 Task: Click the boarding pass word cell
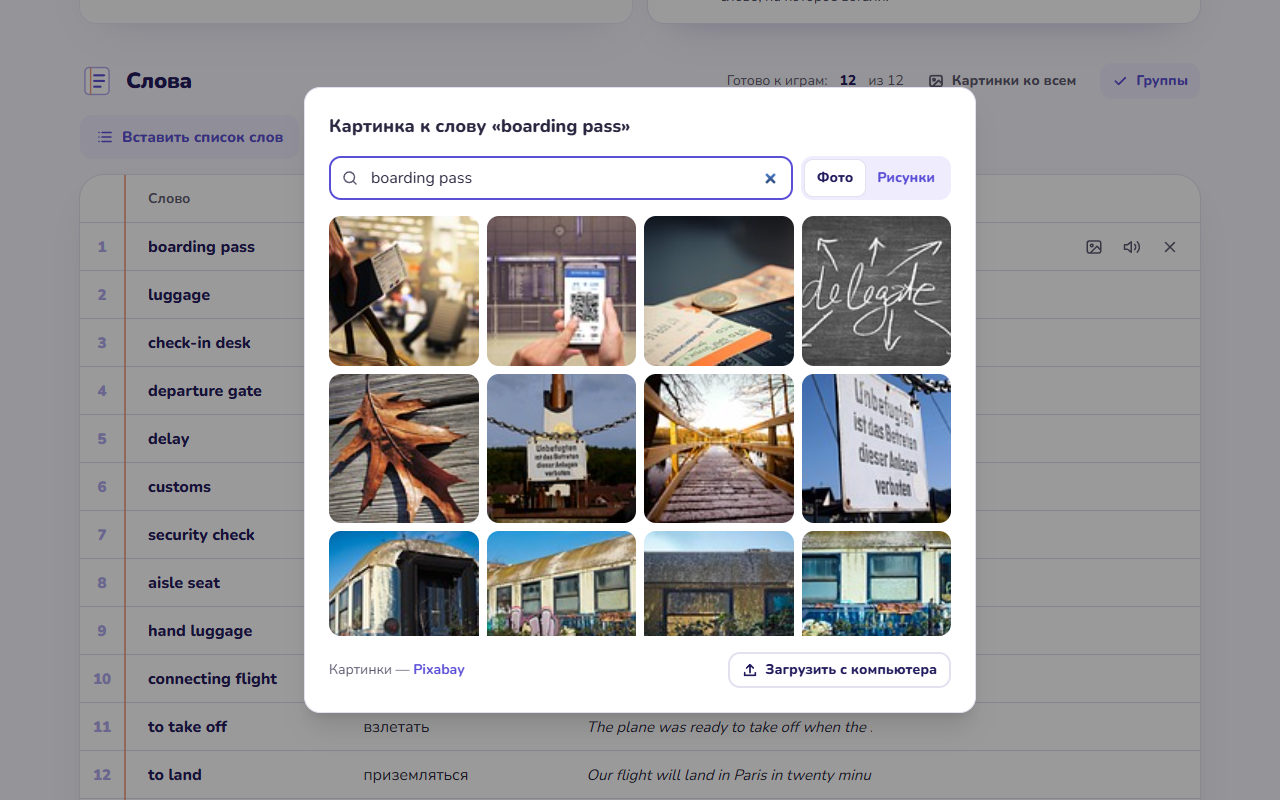(201, 247)
